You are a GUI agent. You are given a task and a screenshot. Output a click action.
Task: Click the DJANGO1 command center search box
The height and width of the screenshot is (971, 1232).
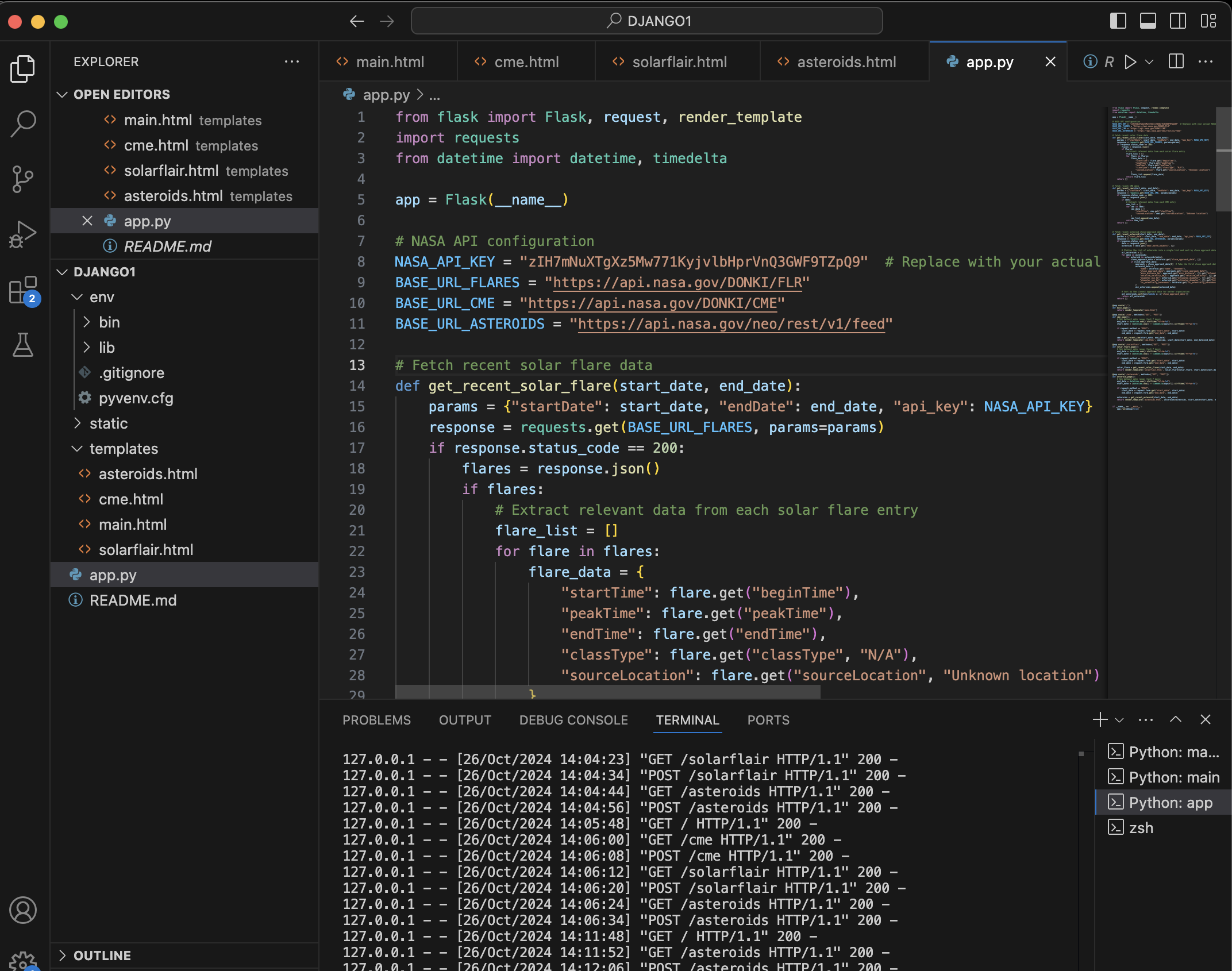[647, 21]
